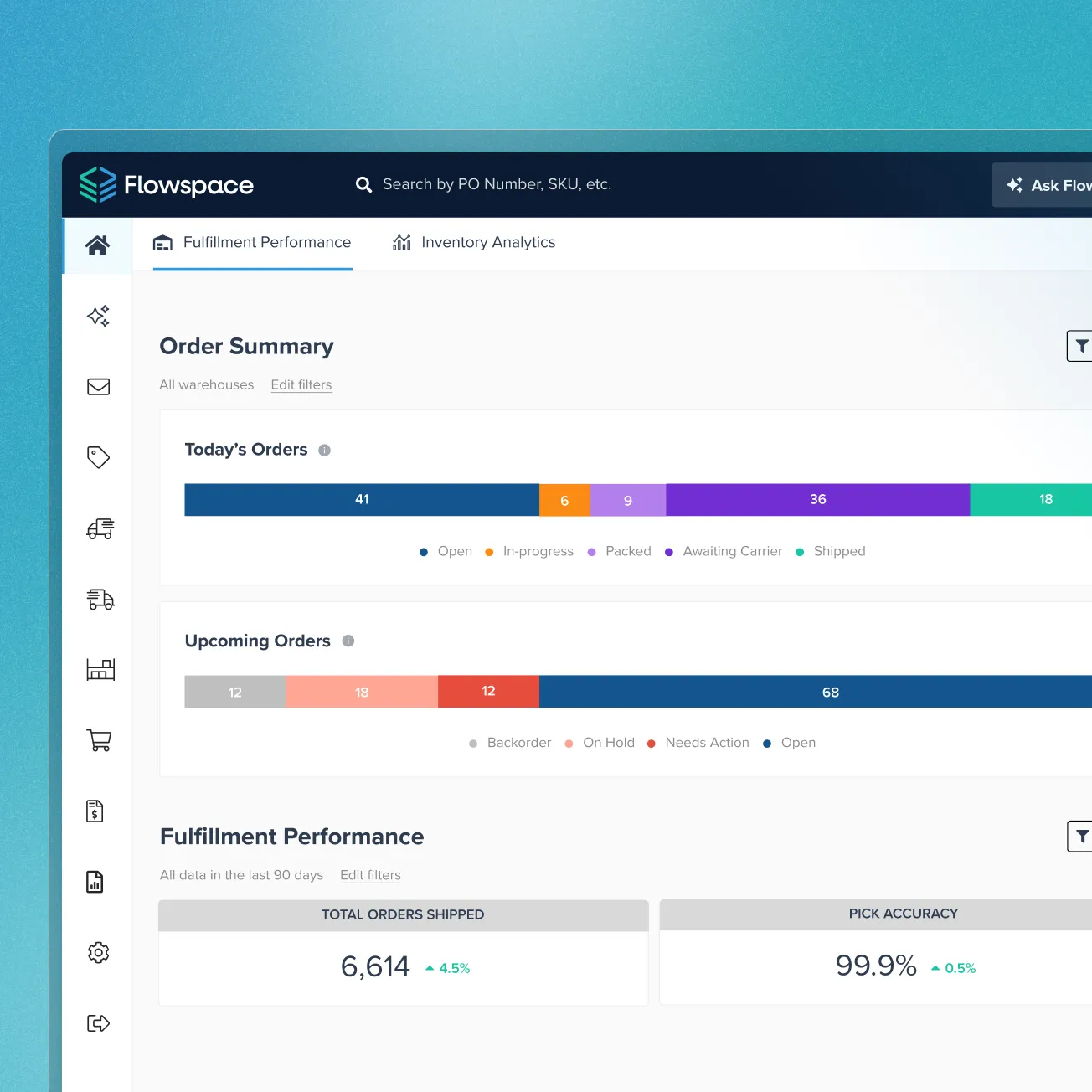Open the shopping cart orders icon

coord(98,740)
